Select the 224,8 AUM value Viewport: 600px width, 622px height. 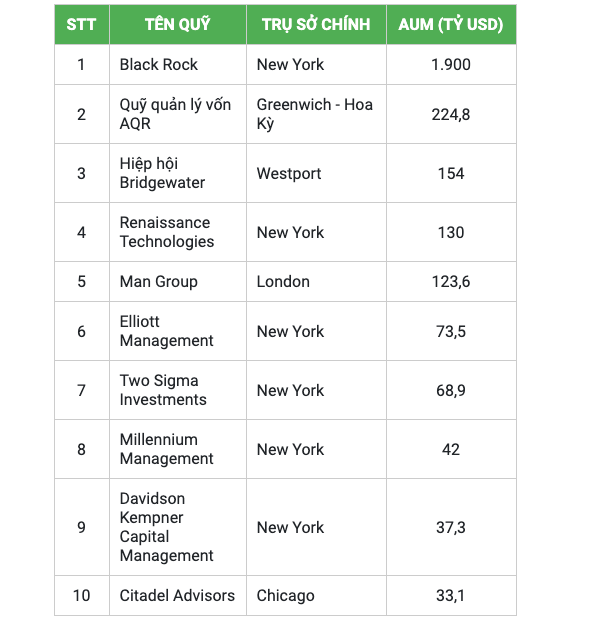[451, 115]
